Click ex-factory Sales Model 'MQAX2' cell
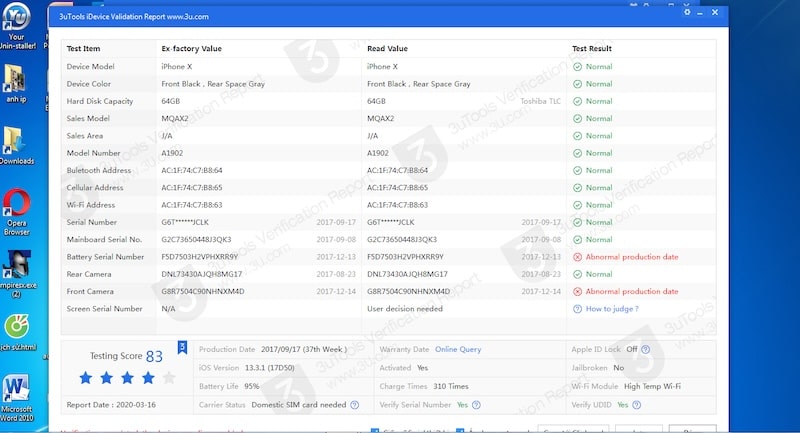Screen dimensions: 800x433 tap(174, 119)
